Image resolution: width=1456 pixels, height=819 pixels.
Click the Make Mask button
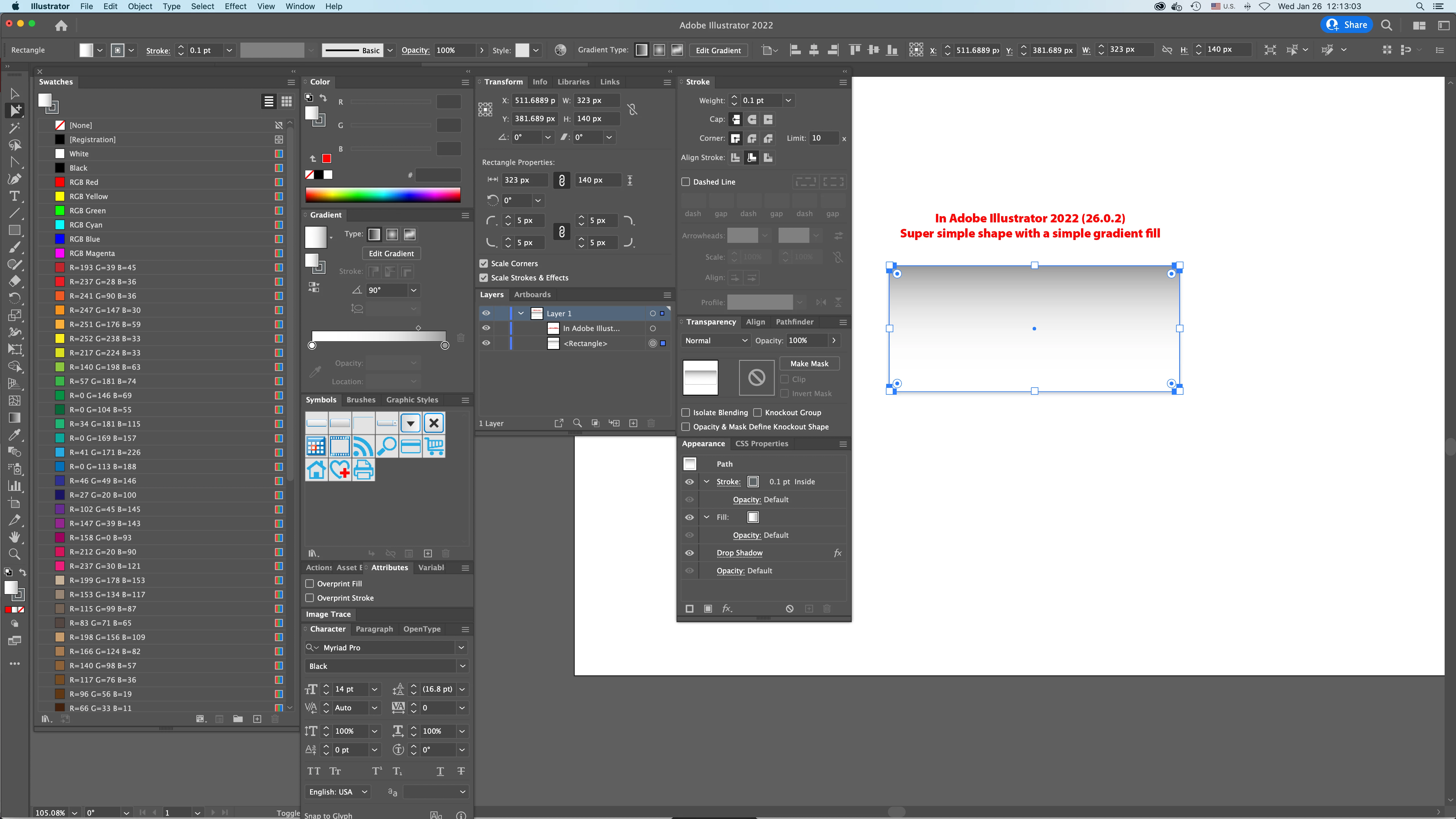pyautogui.click(x=809, y=364)
